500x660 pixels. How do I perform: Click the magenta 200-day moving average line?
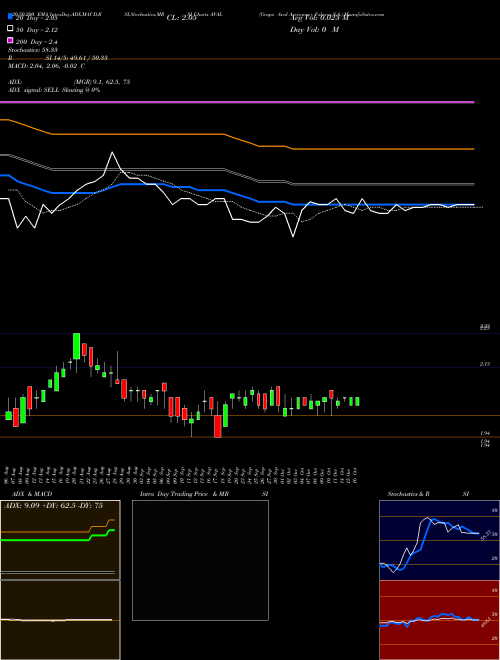[237, 102]
